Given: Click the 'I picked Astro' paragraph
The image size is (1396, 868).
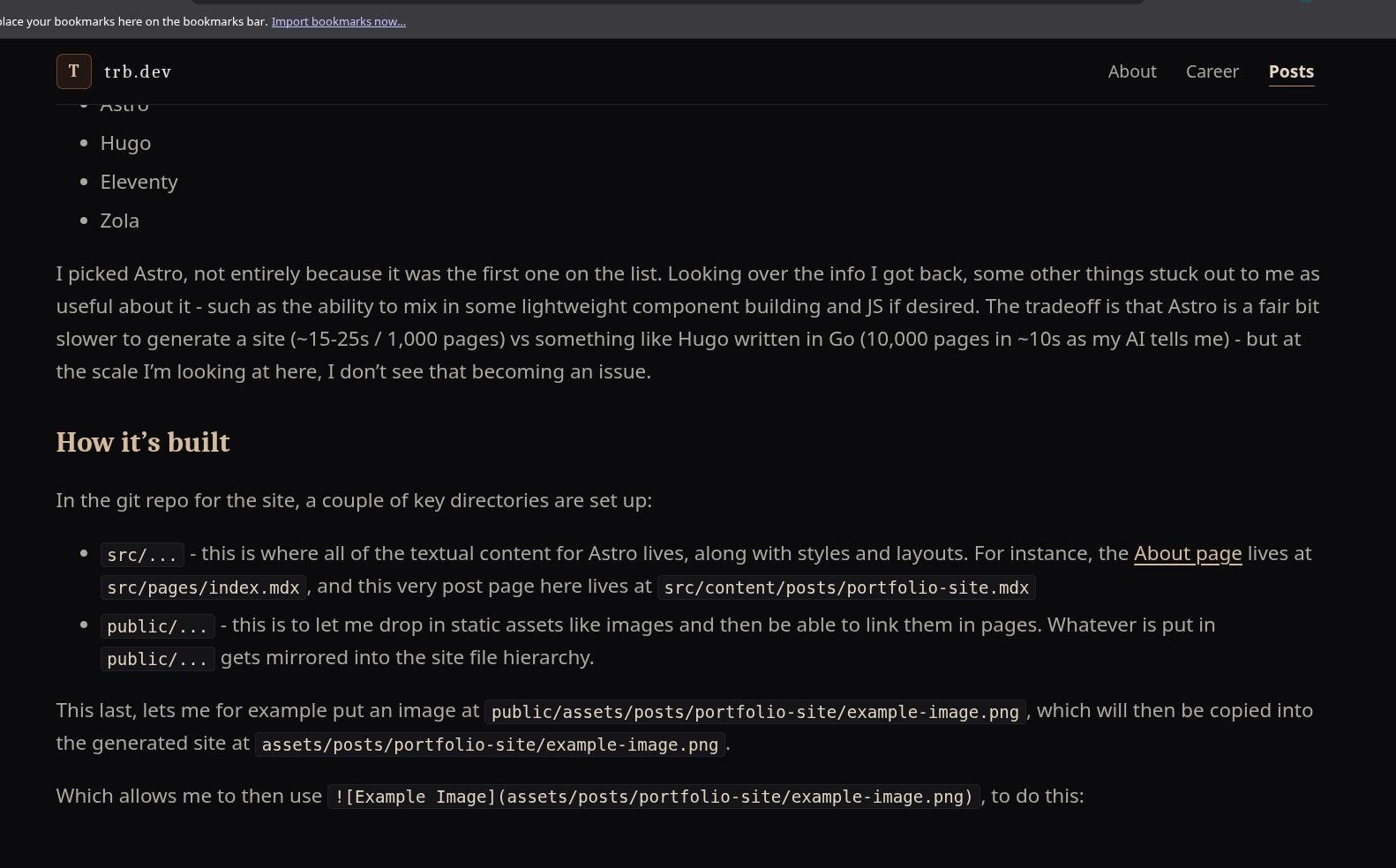Looking at the screenshot, I should point(688,323).
